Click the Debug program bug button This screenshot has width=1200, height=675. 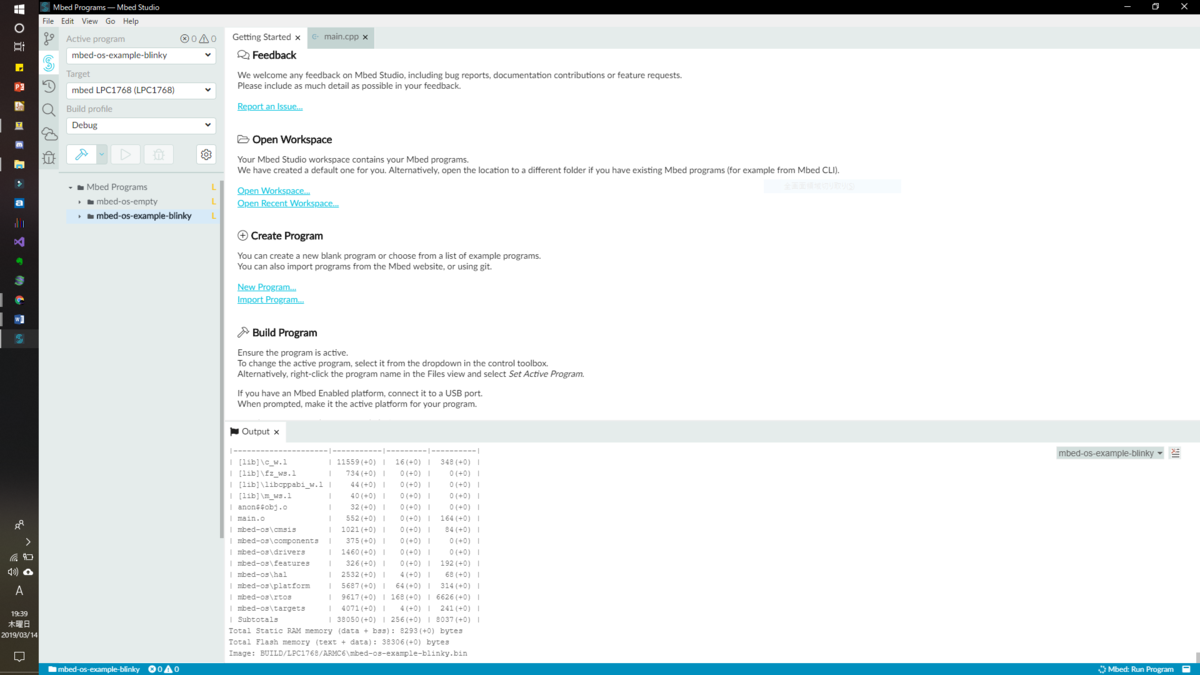[x=158, y=155]
